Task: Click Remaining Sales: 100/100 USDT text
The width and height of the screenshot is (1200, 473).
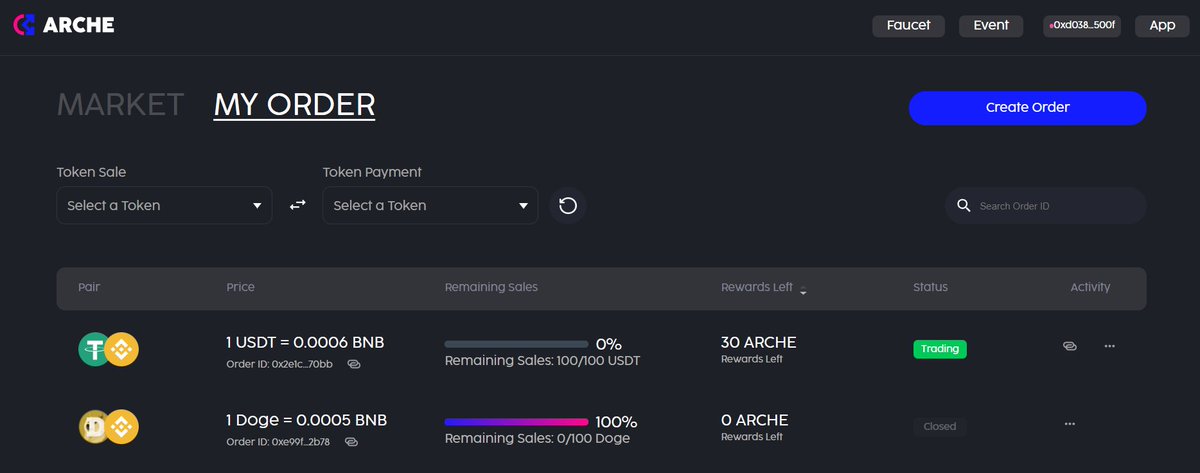Action: coord(543,360)
